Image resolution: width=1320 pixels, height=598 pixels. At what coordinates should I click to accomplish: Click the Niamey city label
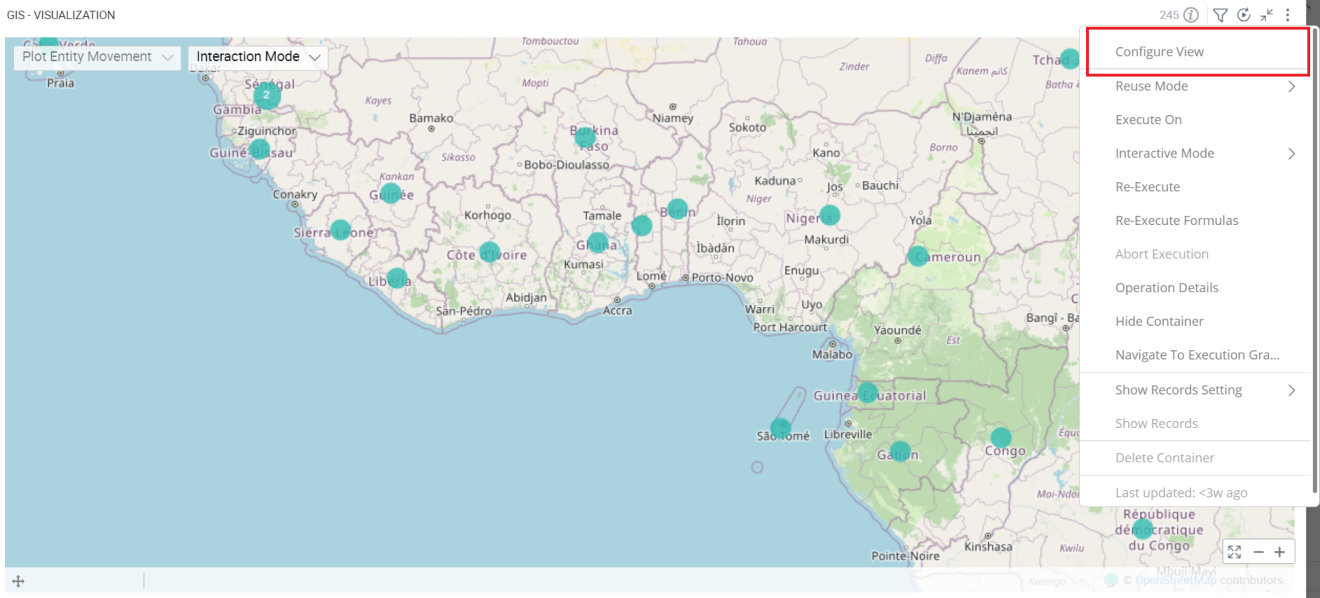pyautogui.click(x=673, y=118)
